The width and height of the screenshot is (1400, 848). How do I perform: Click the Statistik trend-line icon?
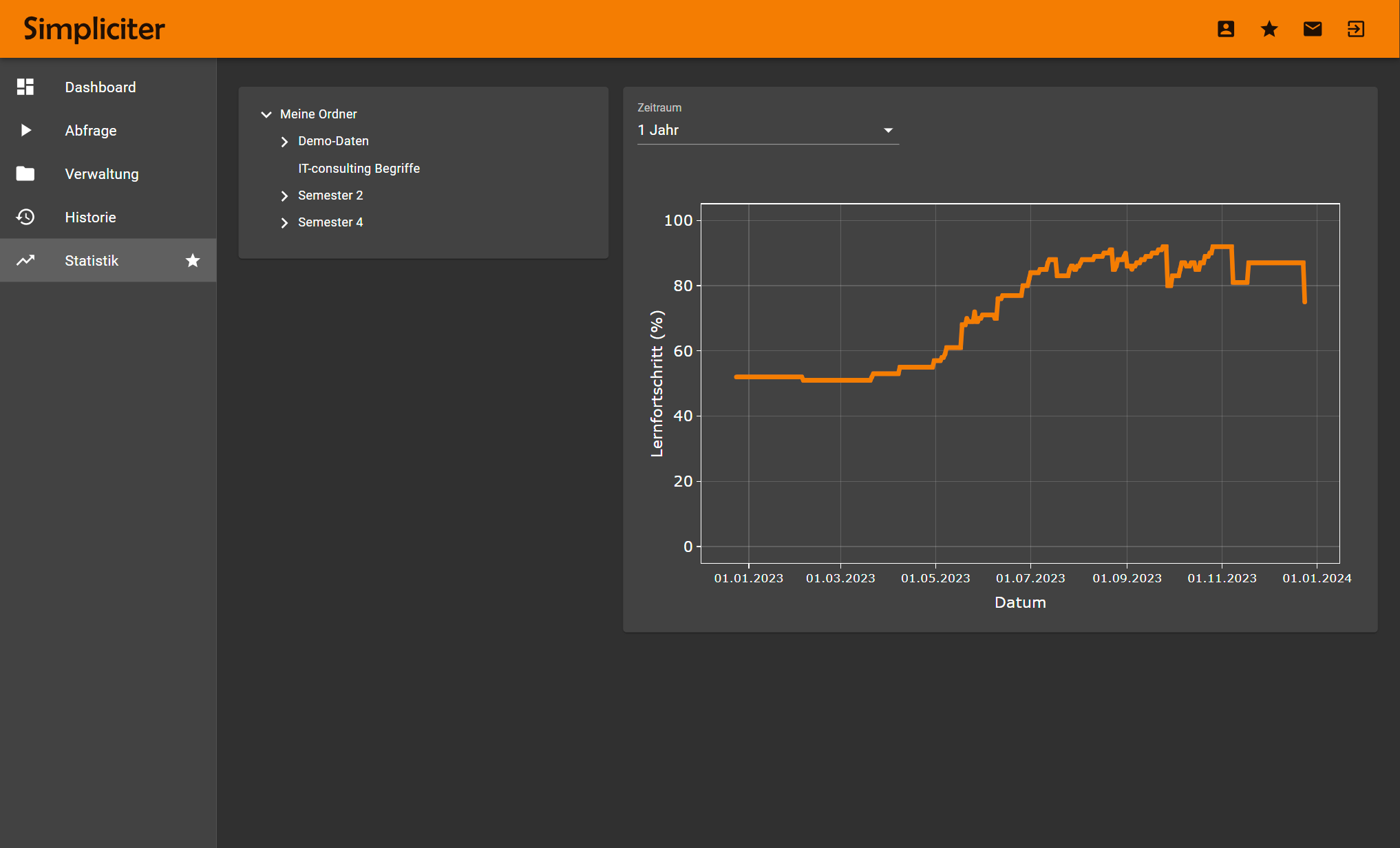pyautogui.click(x=25, y=260)
